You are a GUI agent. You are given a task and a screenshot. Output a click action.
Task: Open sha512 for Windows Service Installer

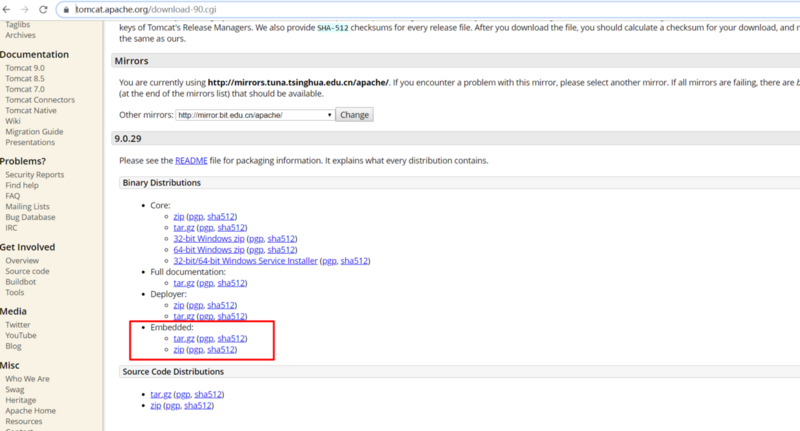[354, 261]
